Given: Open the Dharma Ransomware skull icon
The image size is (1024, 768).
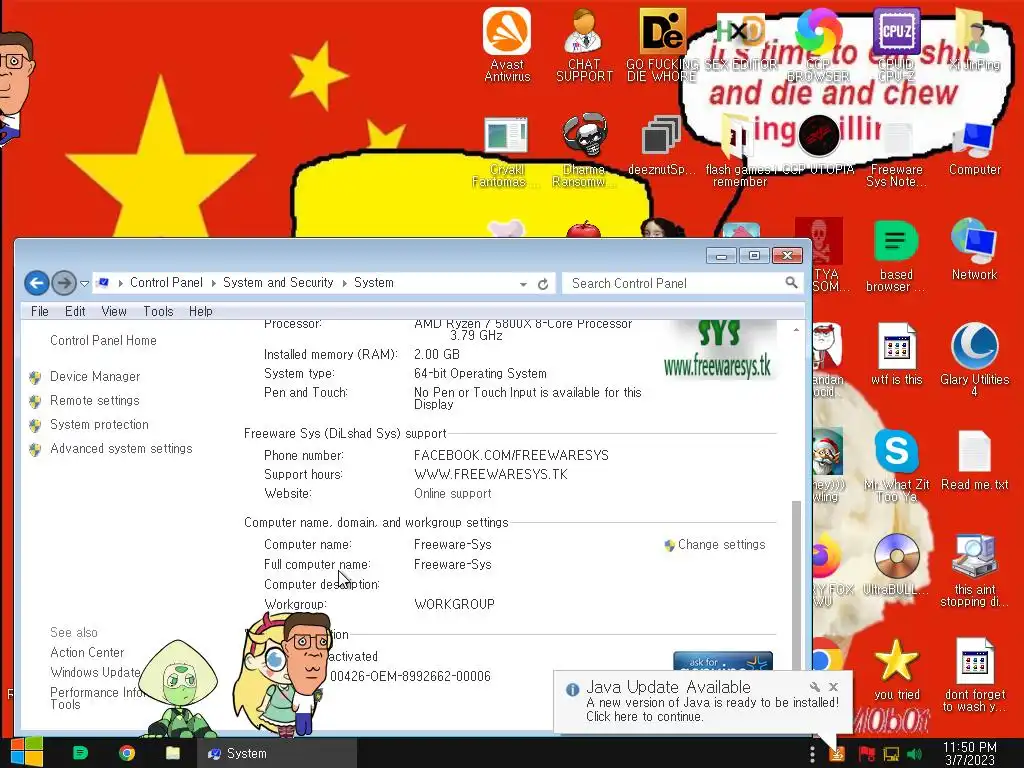Looking at the screenshot, I should tap(584, 152).
